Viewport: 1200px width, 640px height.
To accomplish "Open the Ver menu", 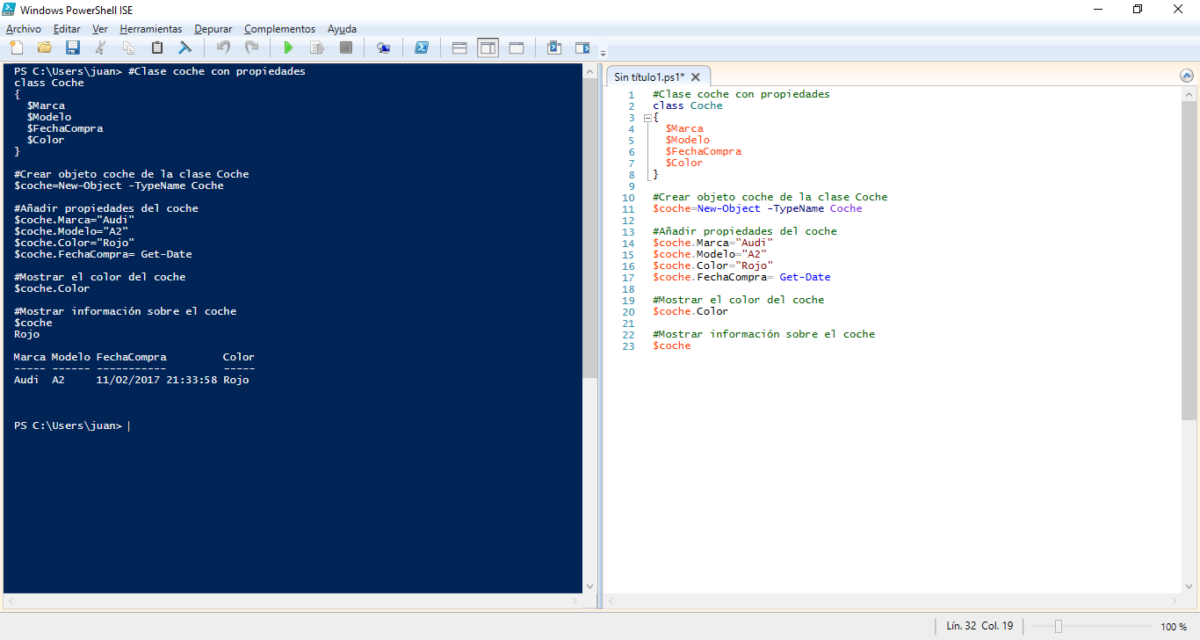I will (100, 29).
